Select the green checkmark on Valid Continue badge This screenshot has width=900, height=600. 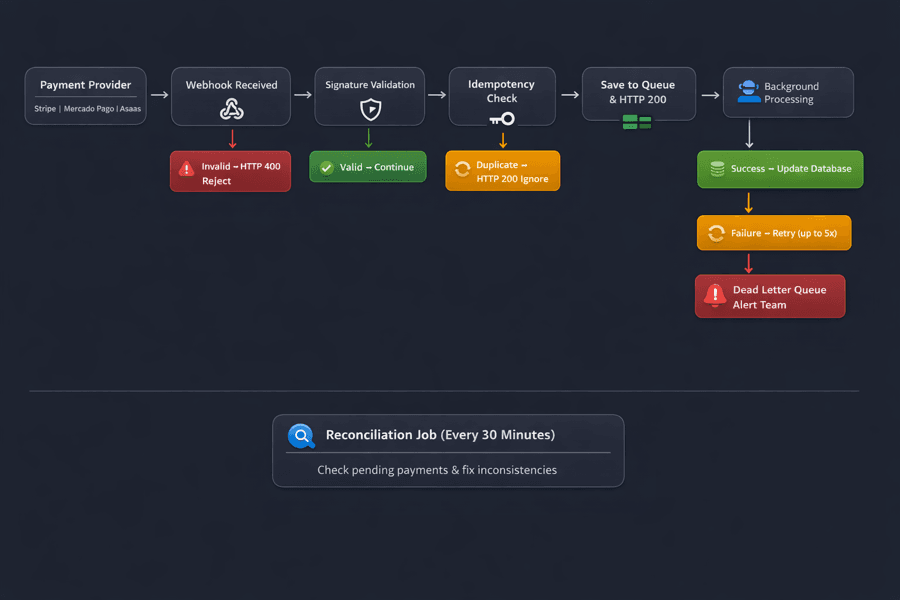coord(325,166)
